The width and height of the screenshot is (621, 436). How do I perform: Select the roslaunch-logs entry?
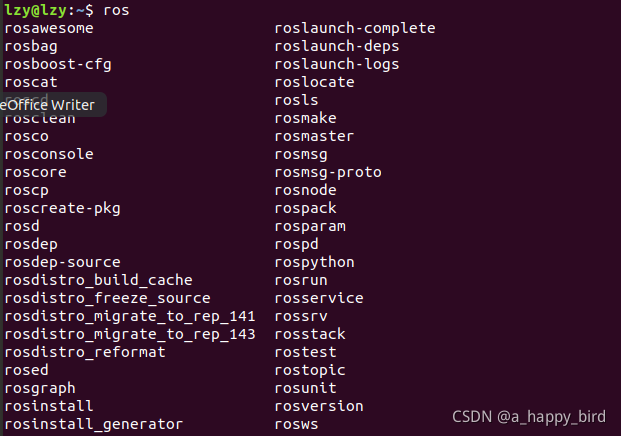point(337,64)
